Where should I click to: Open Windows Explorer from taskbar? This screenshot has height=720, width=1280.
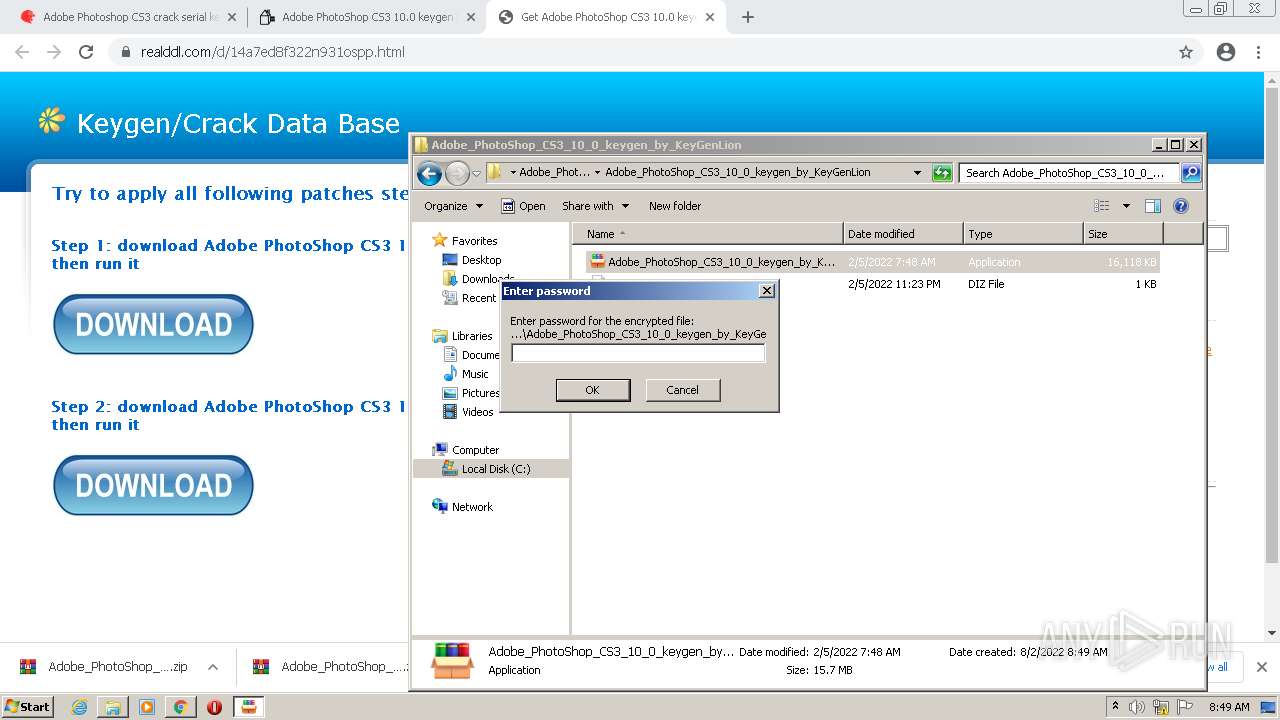(113, 707)
